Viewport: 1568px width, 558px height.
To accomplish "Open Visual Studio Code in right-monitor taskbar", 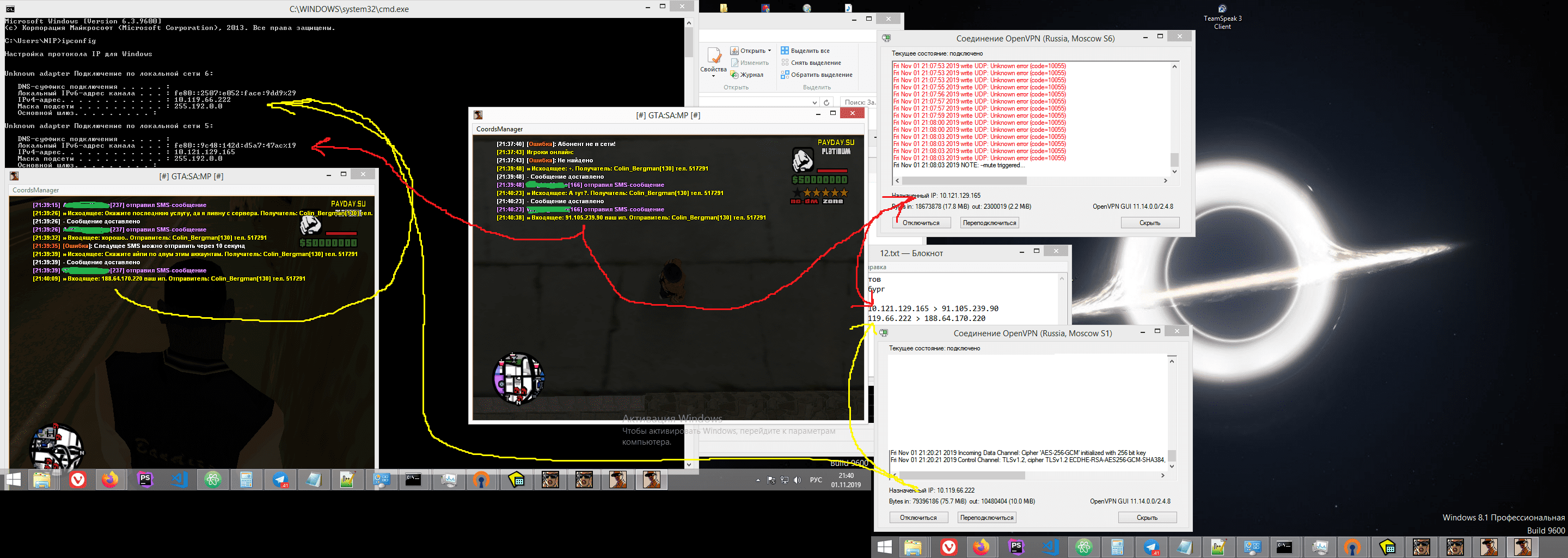I will [1050, 548].
